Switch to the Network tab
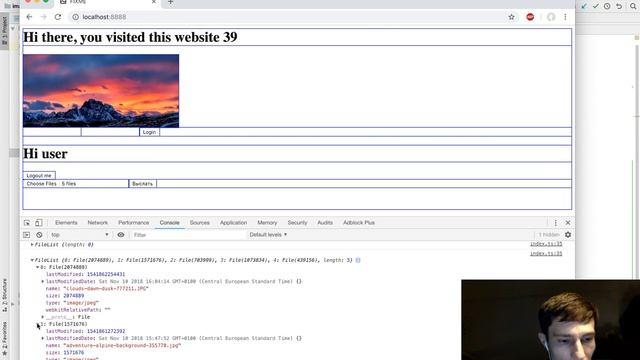Image resolution: width=640 pixels, height=360 pixels. point(98,223)
